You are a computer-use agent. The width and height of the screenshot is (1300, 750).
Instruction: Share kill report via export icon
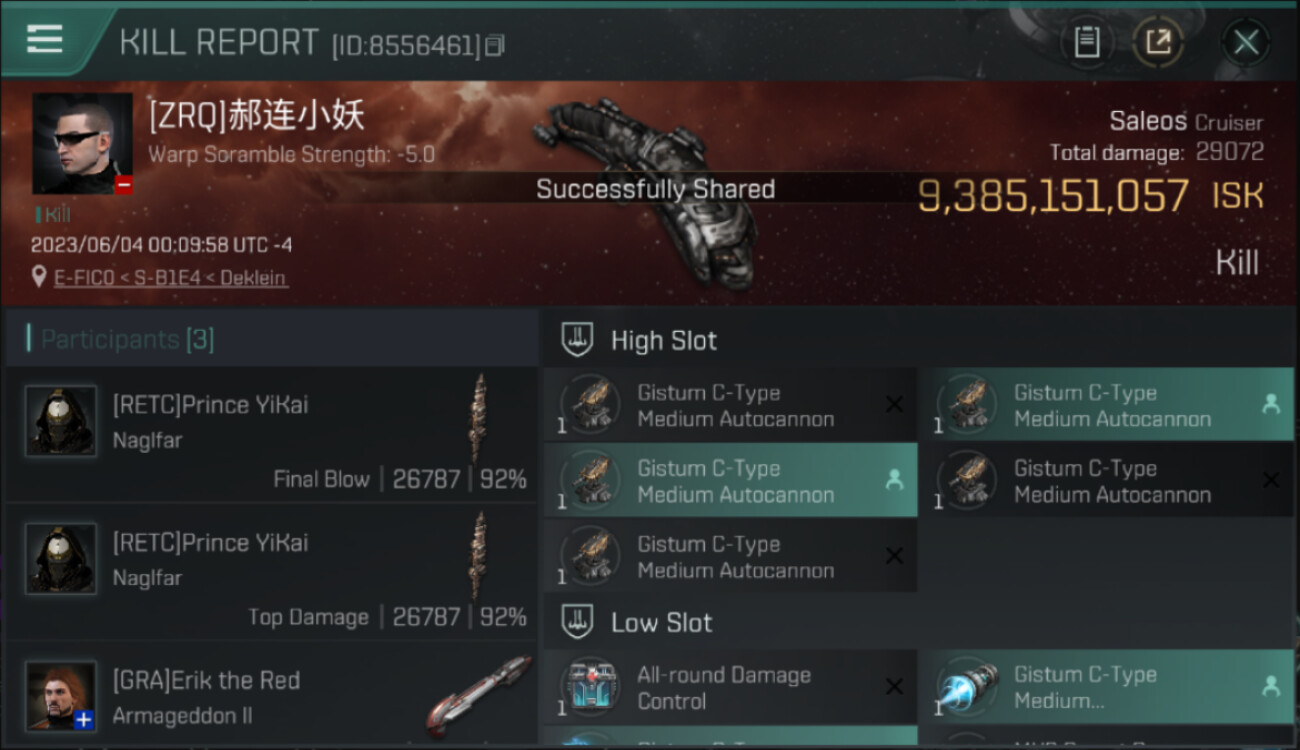pyautogui.click(x=1158, y=41)
